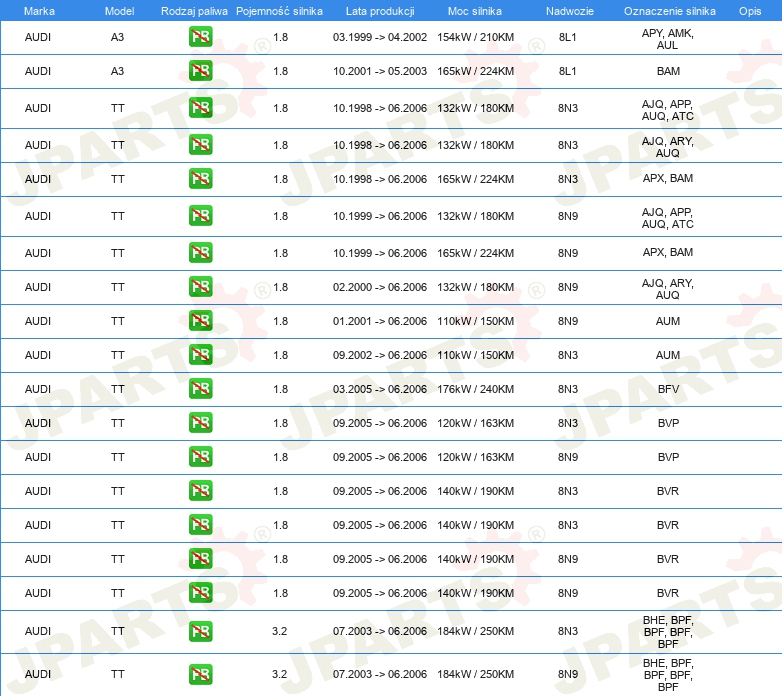Click the petrol fuel icon in the Audi A3 BAM row
The image size is (782, 696).
pos(200,71)
